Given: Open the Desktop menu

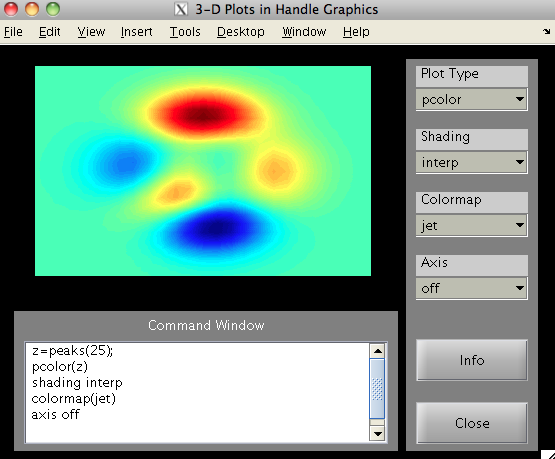Looking at the screenshot, I should click(x=241, y=32).
